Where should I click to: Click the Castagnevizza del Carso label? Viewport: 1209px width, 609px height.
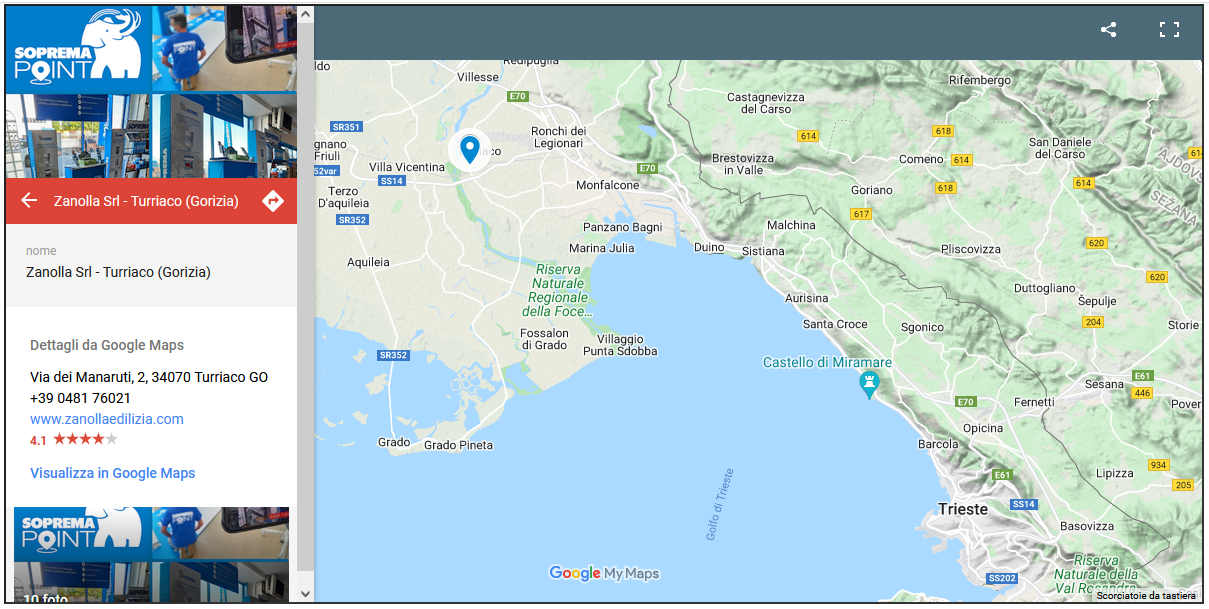(x=765, y=103)
